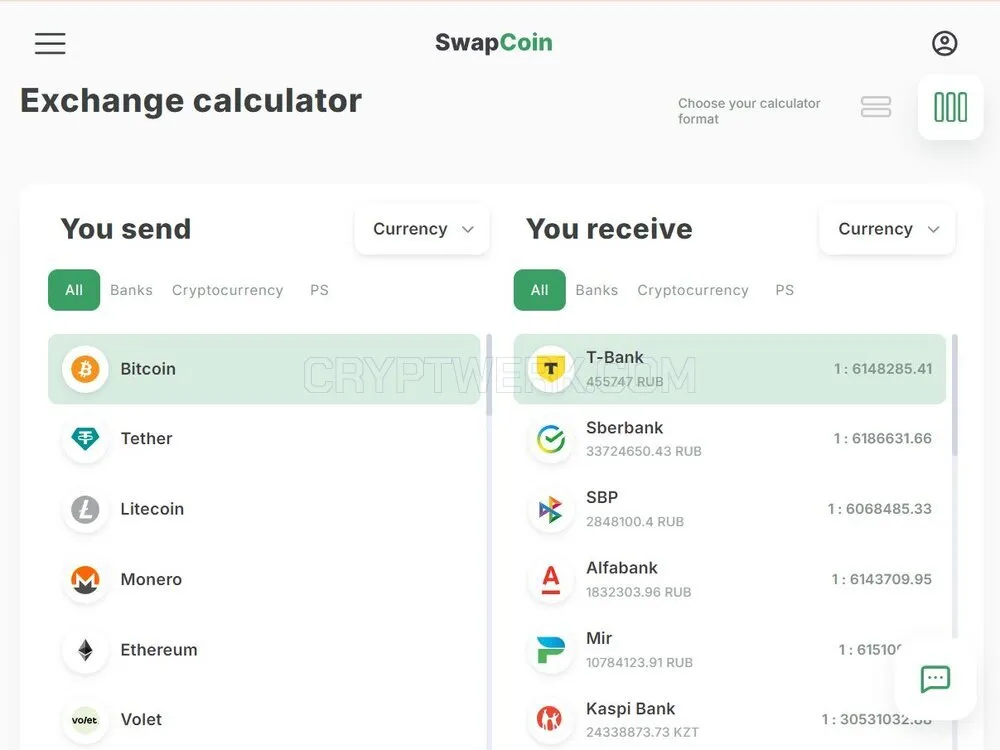Screen dimensions: 1000x750
Task: Filter receive list by Banks tab
Action: coord(596,290)
